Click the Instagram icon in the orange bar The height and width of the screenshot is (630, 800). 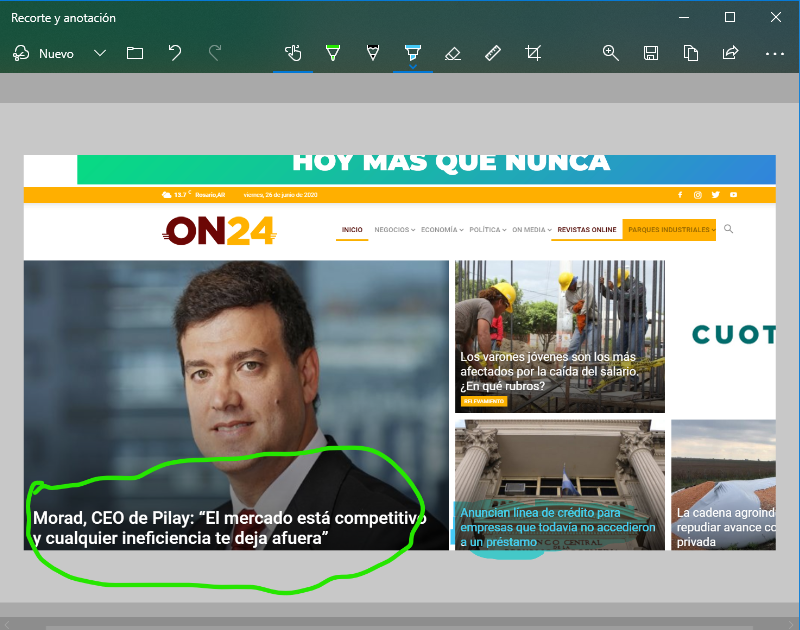tap(697, 195)
